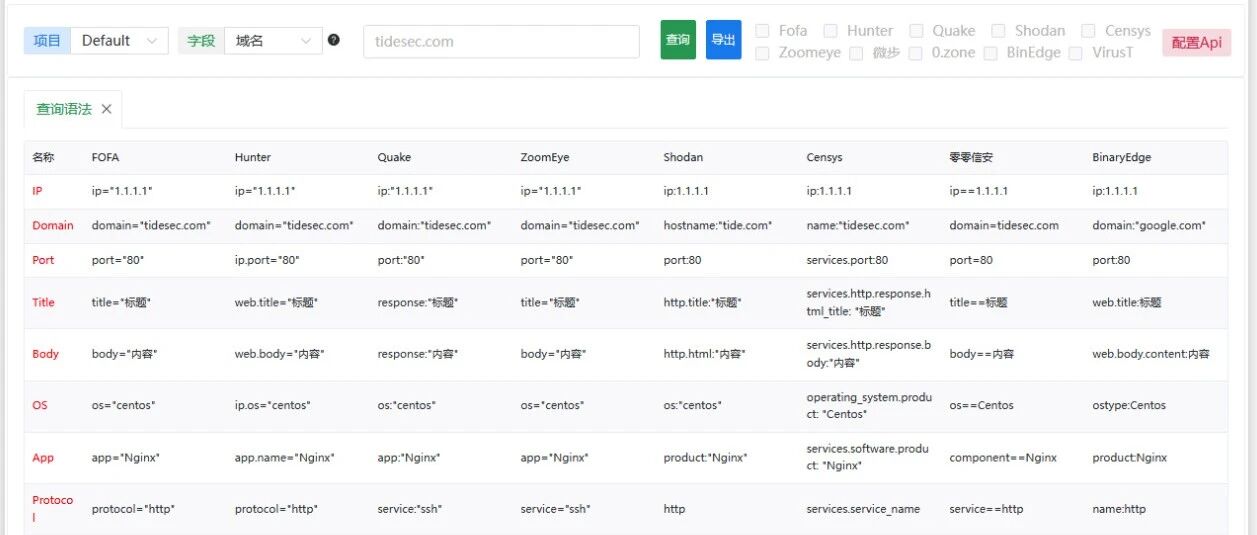Enable the 0.zone checkbox
The image size is (1257, 535).
(915, 53)
